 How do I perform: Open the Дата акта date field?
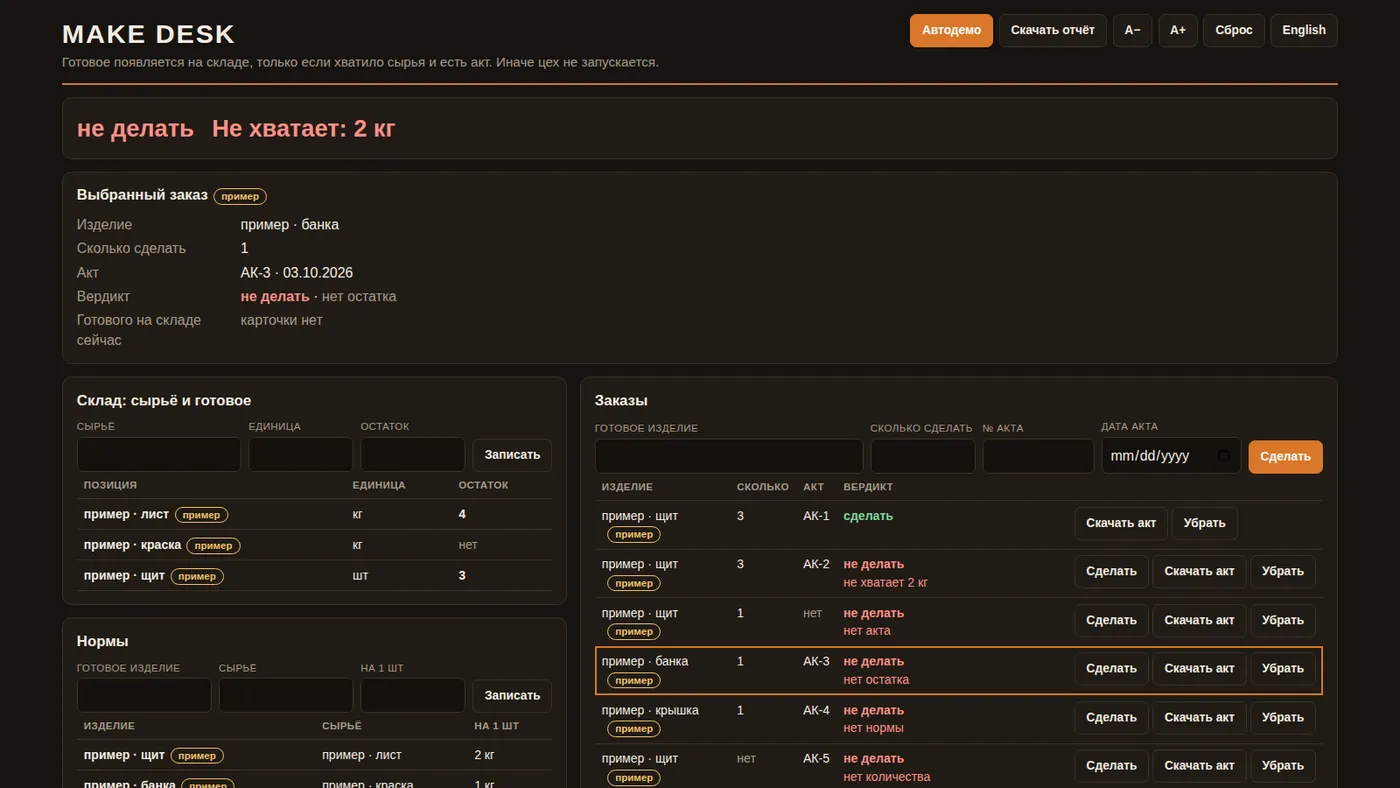point(1171,456)
